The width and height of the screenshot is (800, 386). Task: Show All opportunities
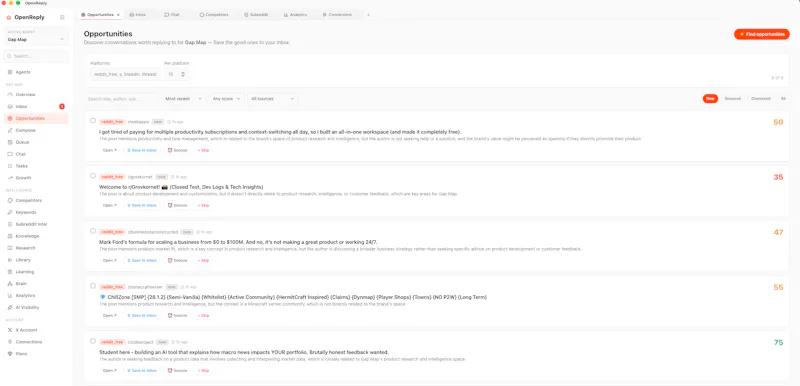coord(783,99)
